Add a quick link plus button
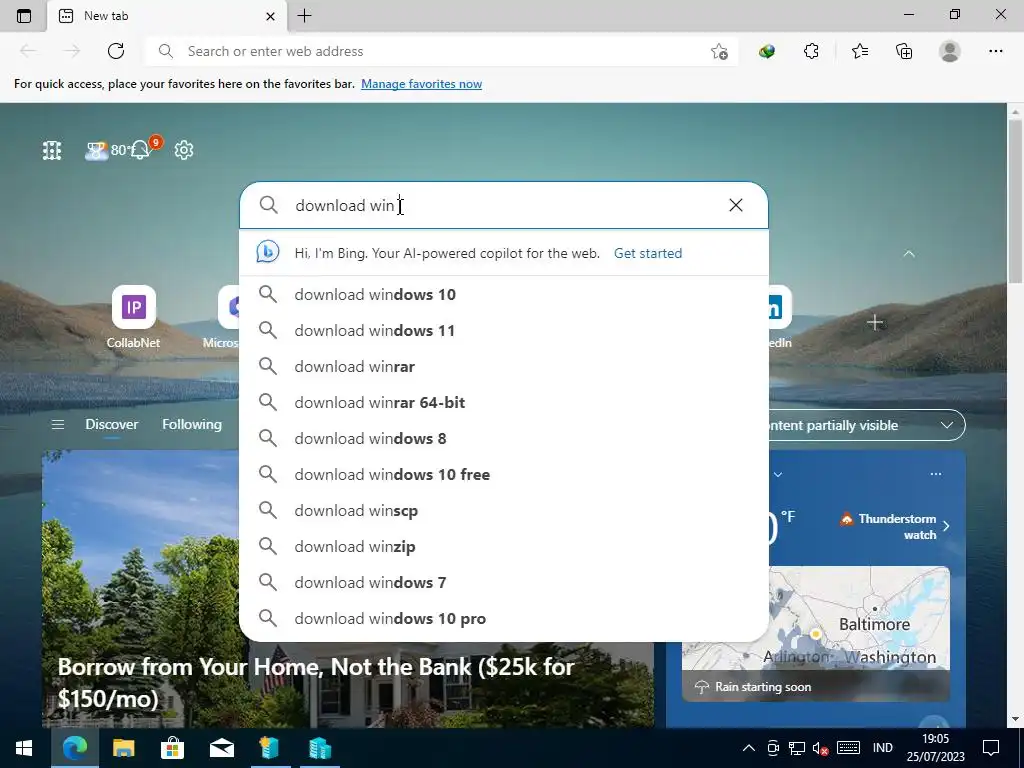This screenshot has width=1024, height=768. click(874, 322)
